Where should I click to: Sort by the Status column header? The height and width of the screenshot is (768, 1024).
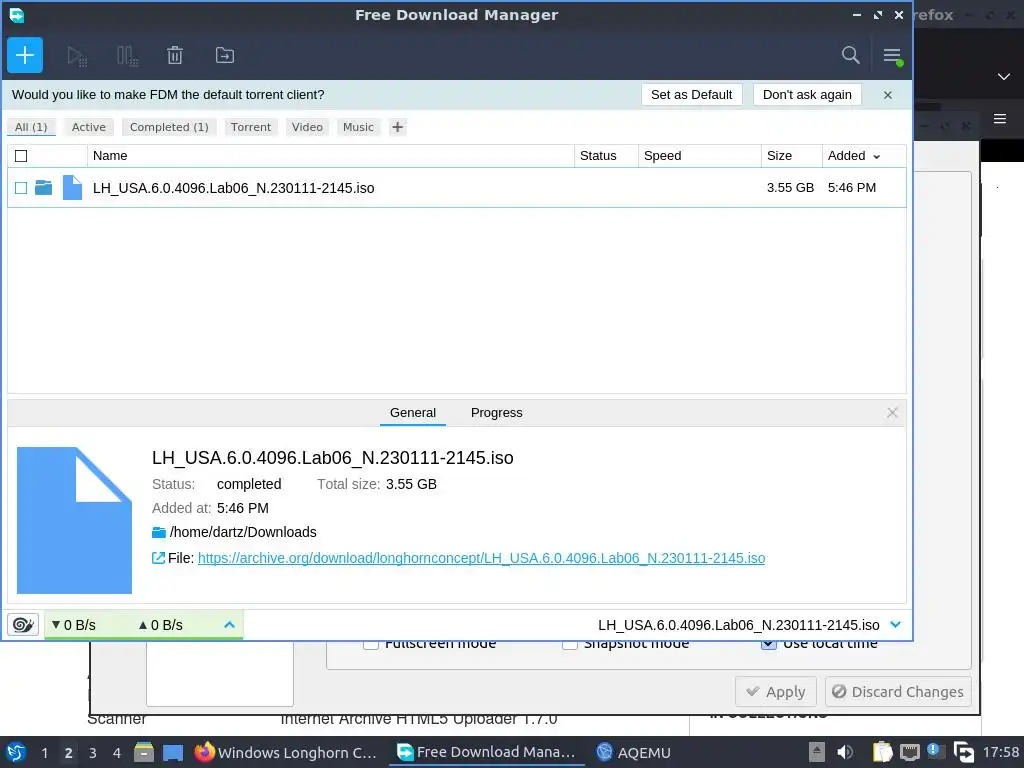(x=606, y=156)
